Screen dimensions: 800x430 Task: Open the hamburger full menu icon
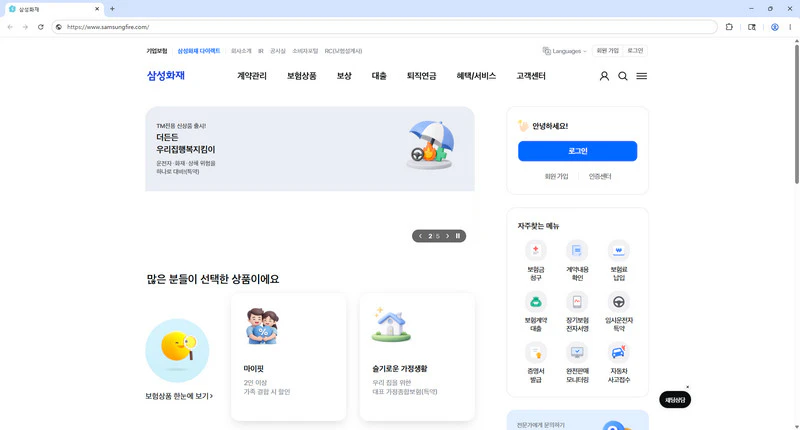[x=642, y=76]
